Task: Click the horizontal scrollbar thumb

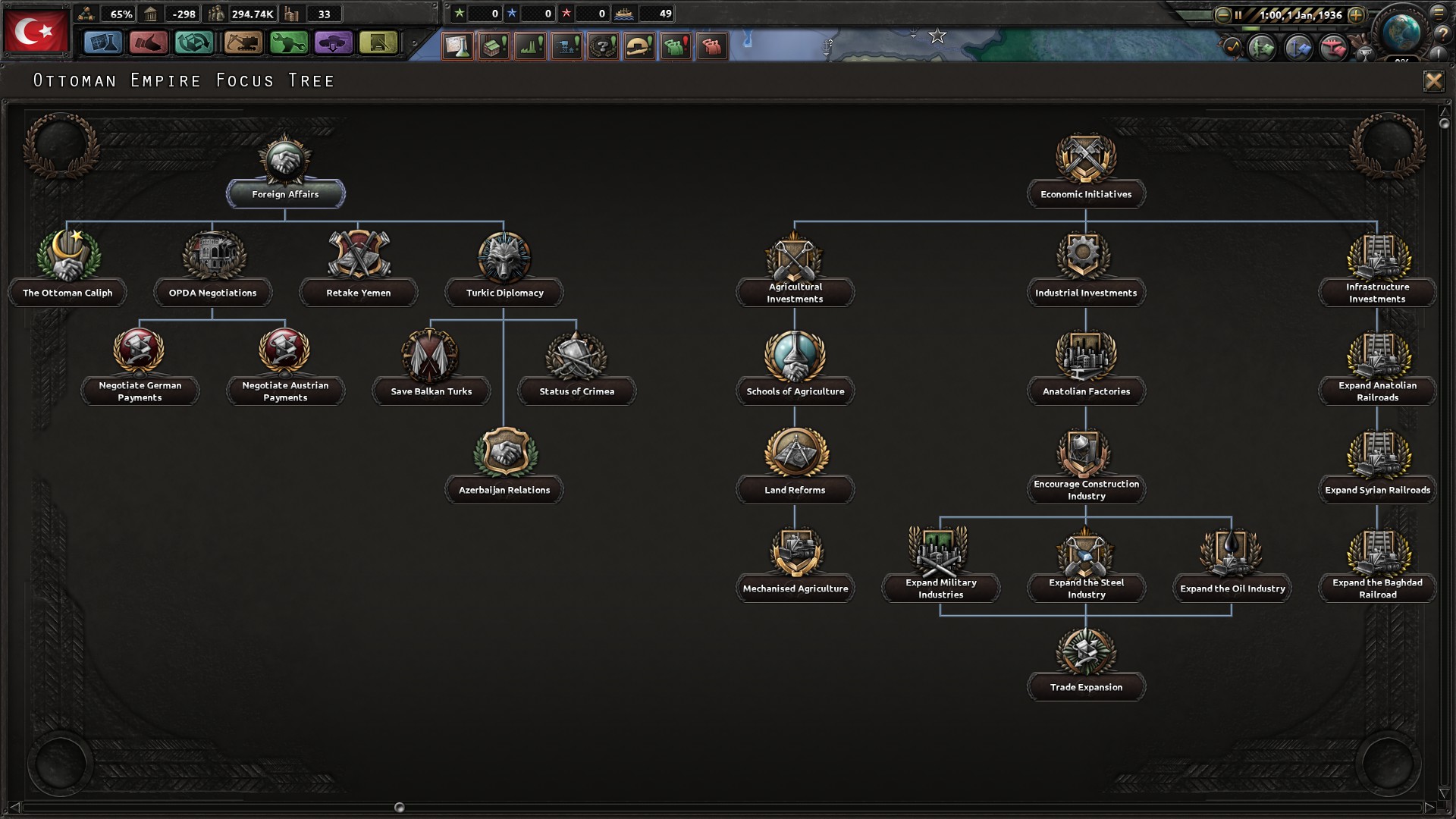Action: pos(400,808)
